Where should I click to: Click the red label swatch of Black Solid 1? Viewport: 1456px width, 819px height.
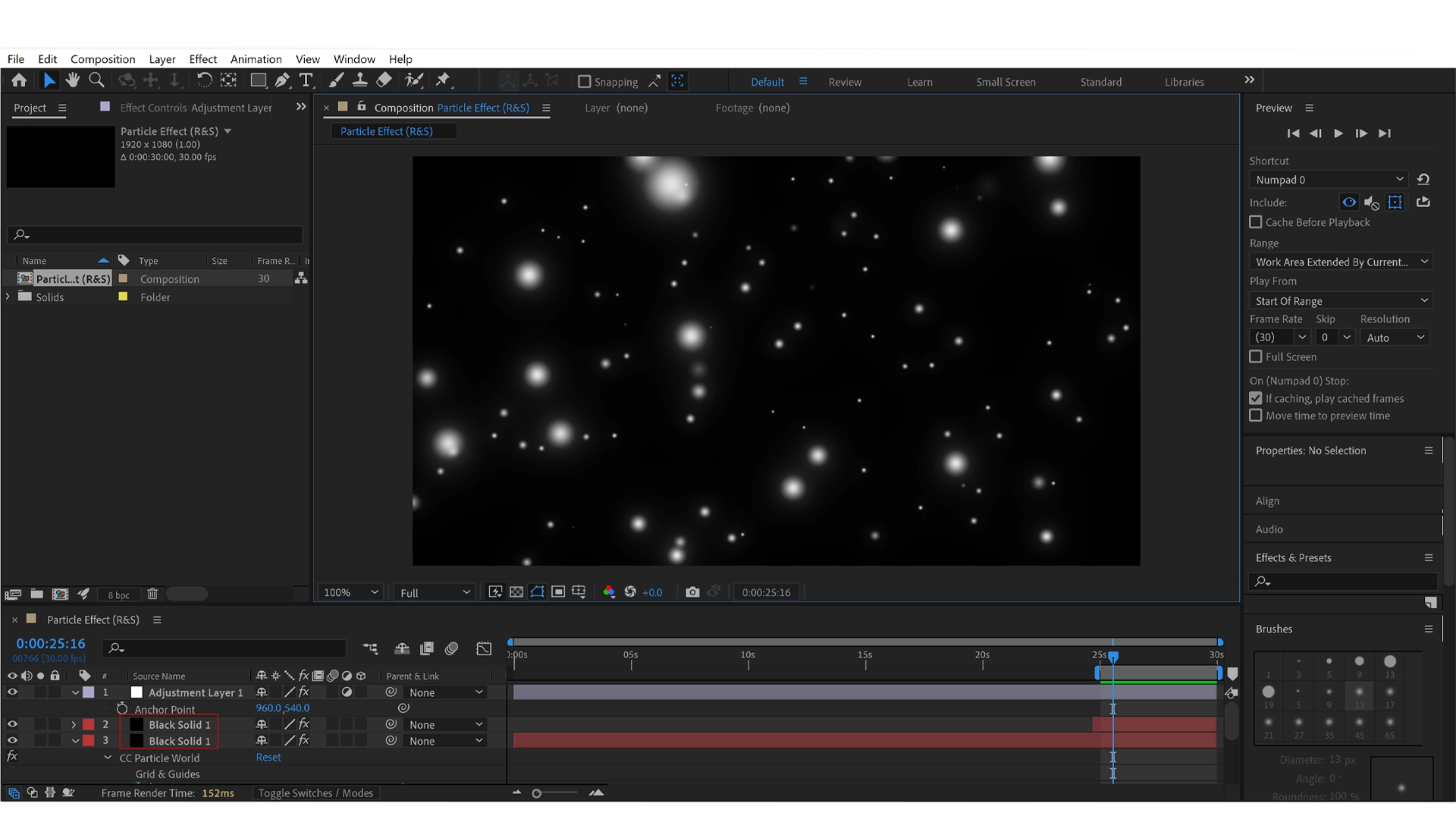point(89,724)
